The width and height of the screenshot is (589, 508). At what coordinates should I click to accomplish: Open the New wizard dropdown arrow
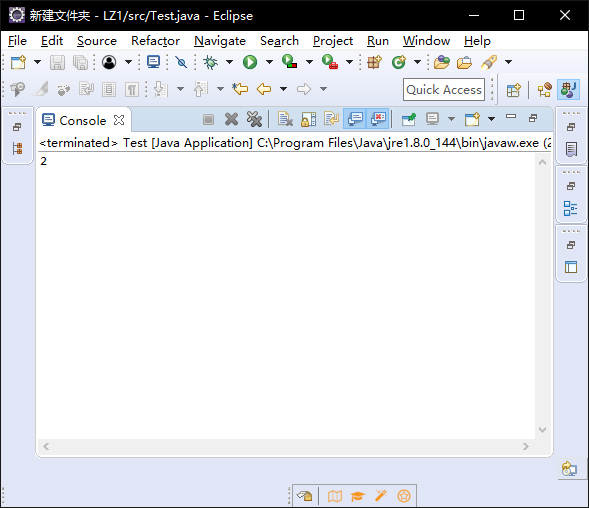[x=37, y=62]
